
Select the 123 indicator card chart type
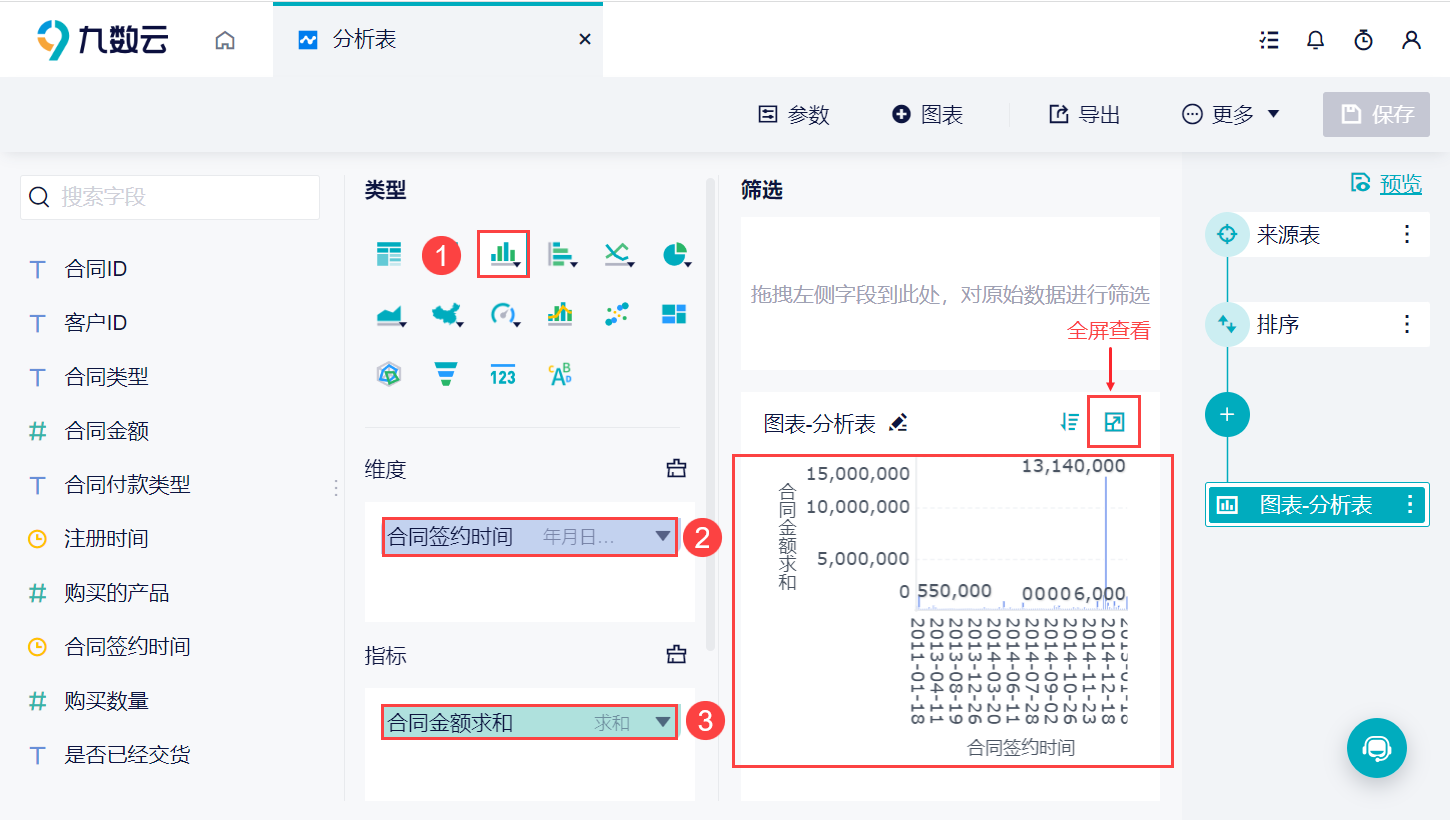tap(502, 373)
